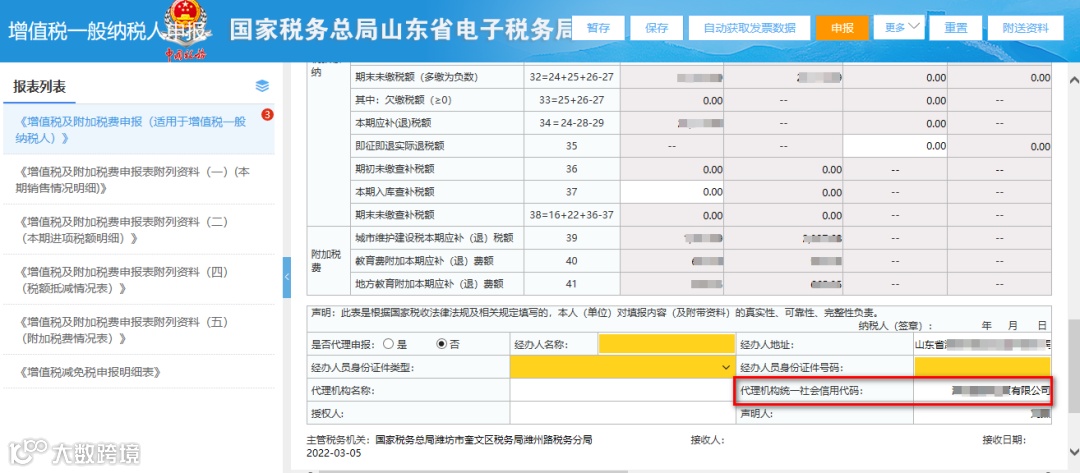Click the 附送资料 button
This screenshot has height=473, width=1080.
point(1025,28)
